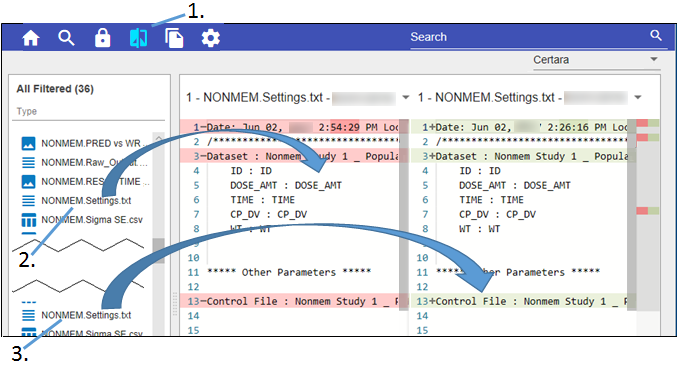Click text icon of NONMEM.Raw_Output

(29, 162)
